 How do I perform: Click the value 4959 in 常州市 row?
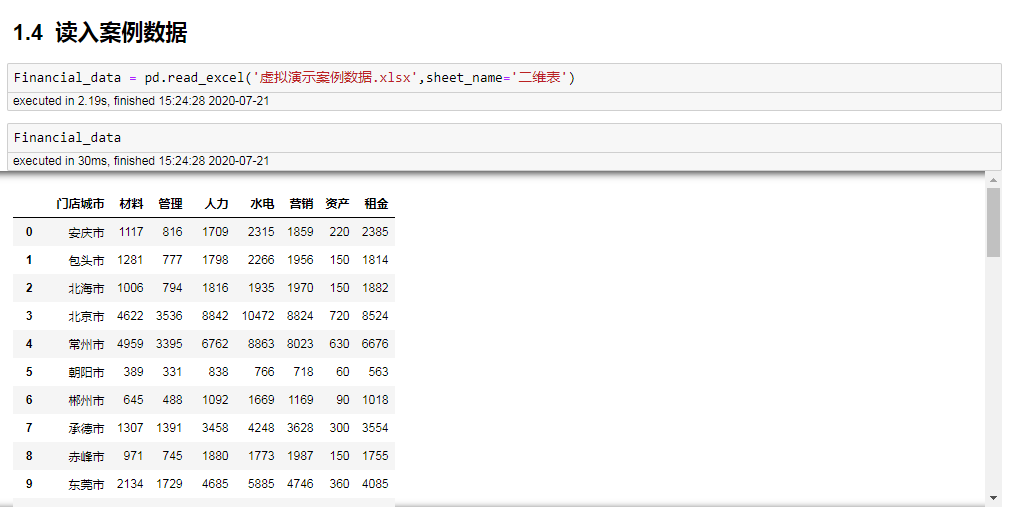[x=130, y=344]
